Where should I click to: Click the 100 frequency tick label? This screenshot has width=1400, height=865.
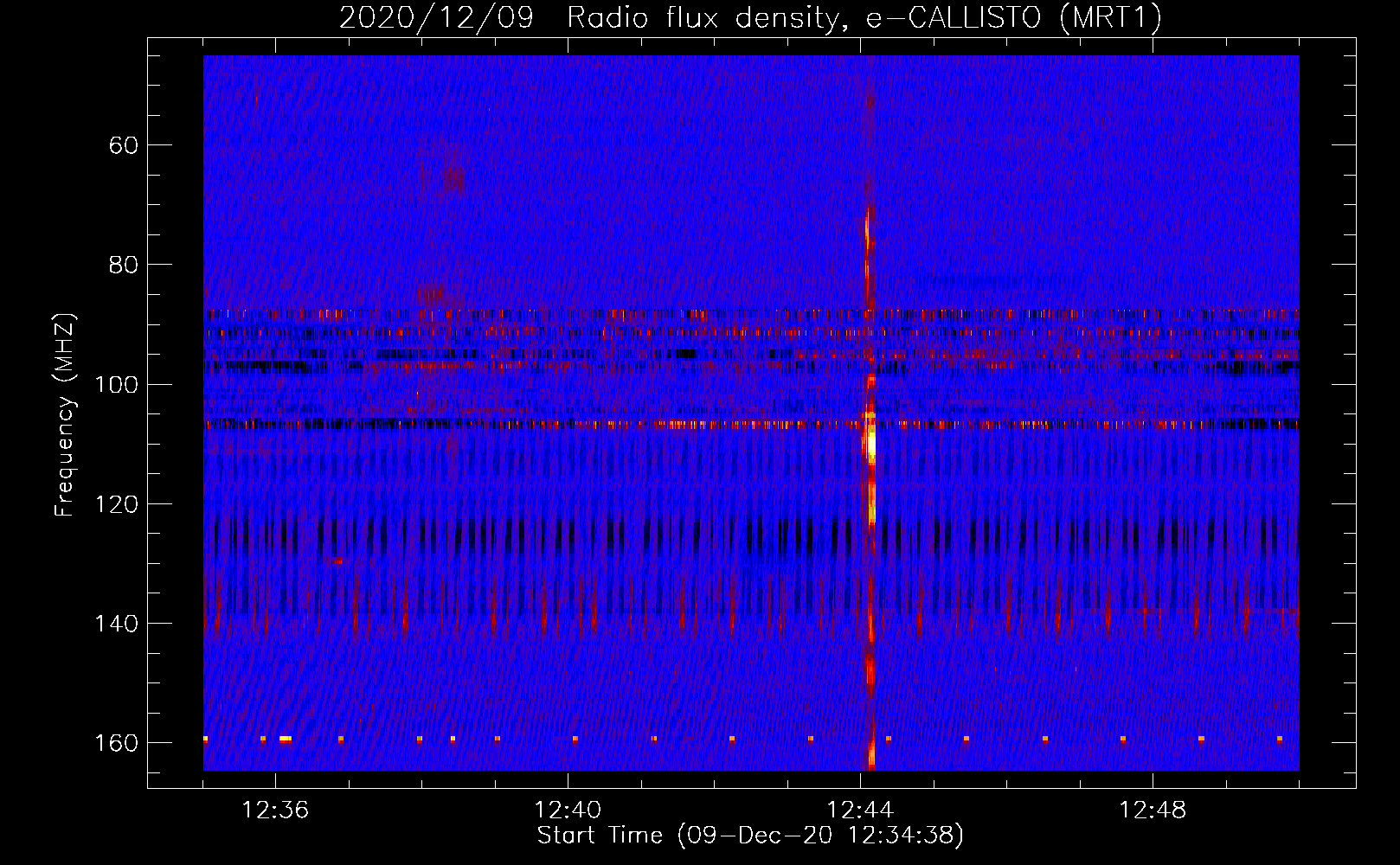pos(117,384)
